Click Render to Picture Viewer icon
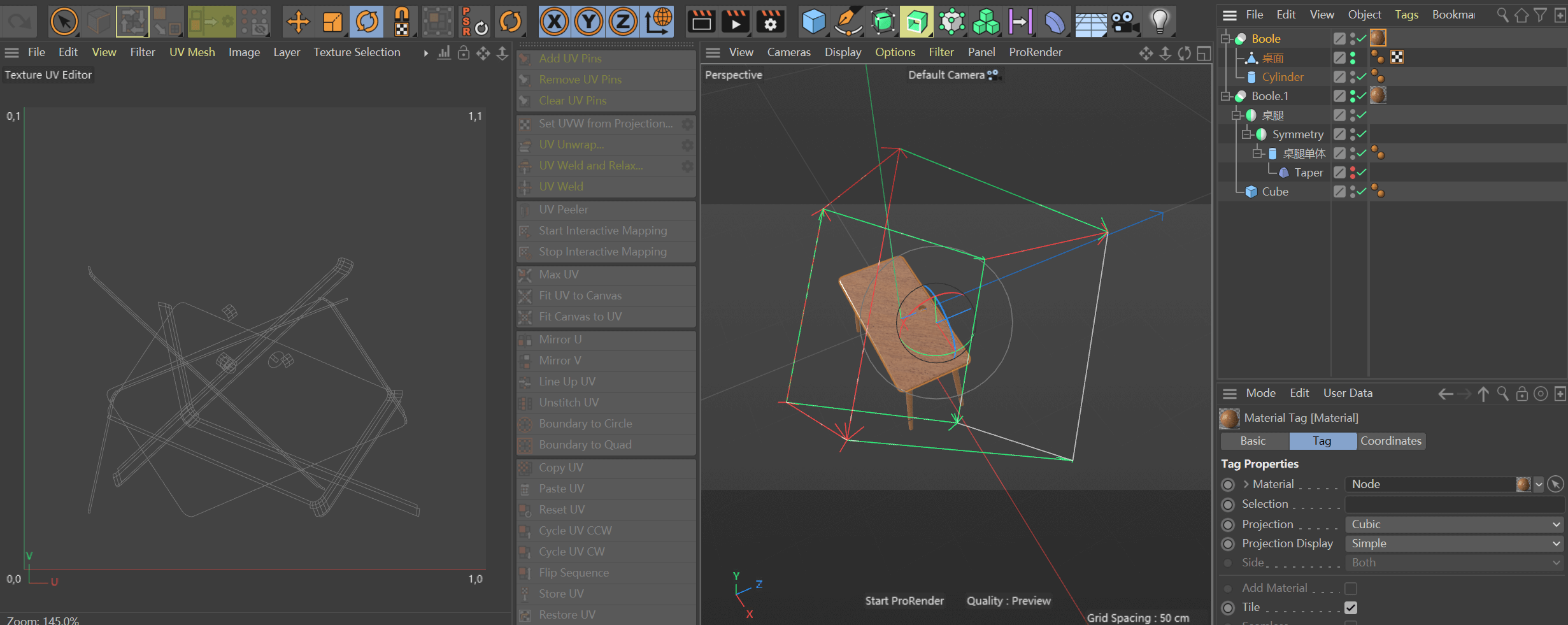This screenshot has height=625, width=1568. (736, 22)
